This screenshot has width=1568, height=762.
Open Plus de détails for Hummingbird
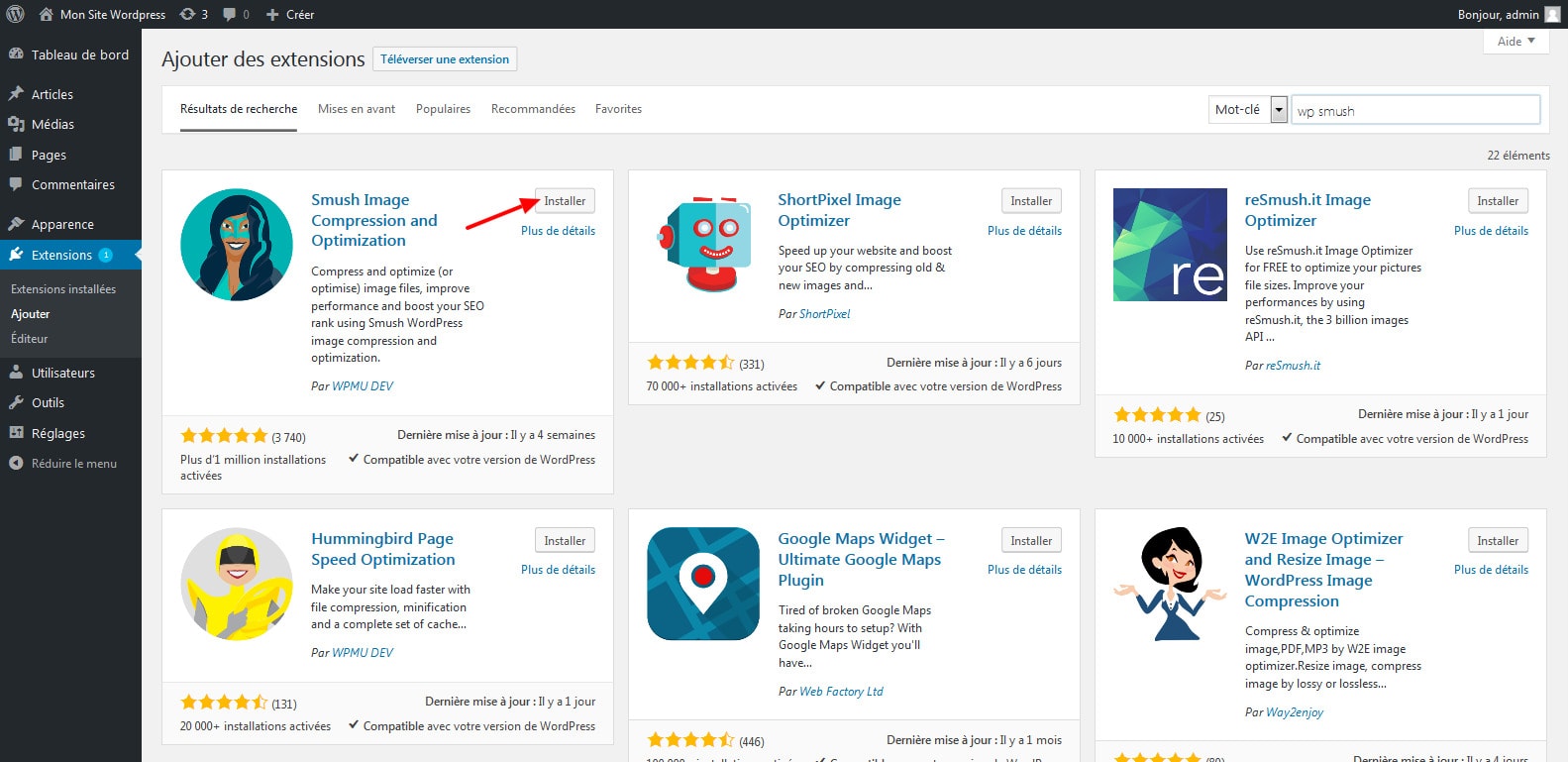(559, 570)
